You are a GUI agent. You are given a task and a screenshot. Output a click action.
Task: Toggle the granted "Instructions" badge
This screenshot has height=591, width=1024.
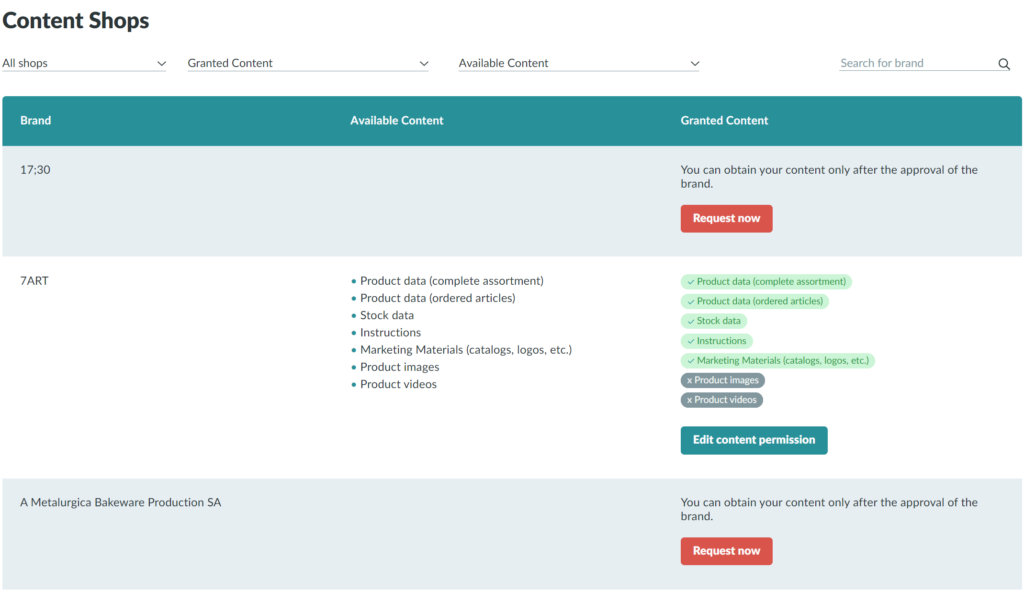tap(716, 340)
